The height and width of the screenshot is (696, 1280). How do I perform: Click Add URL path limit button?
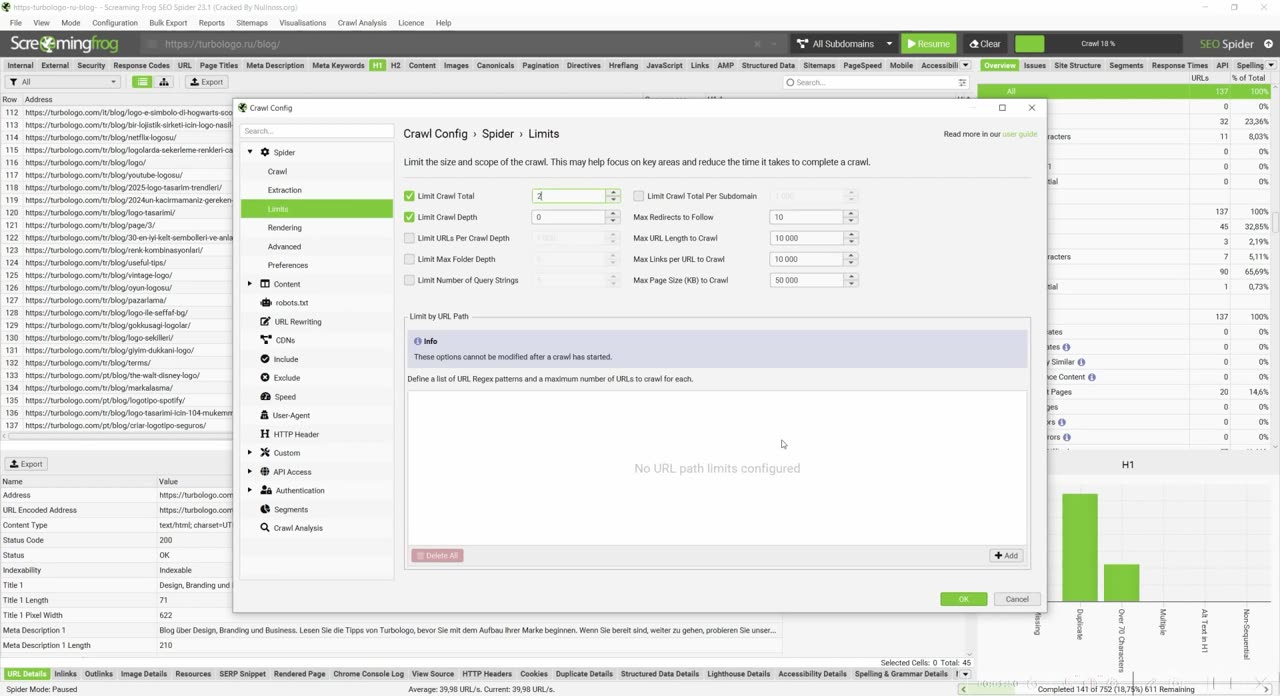1006,555
